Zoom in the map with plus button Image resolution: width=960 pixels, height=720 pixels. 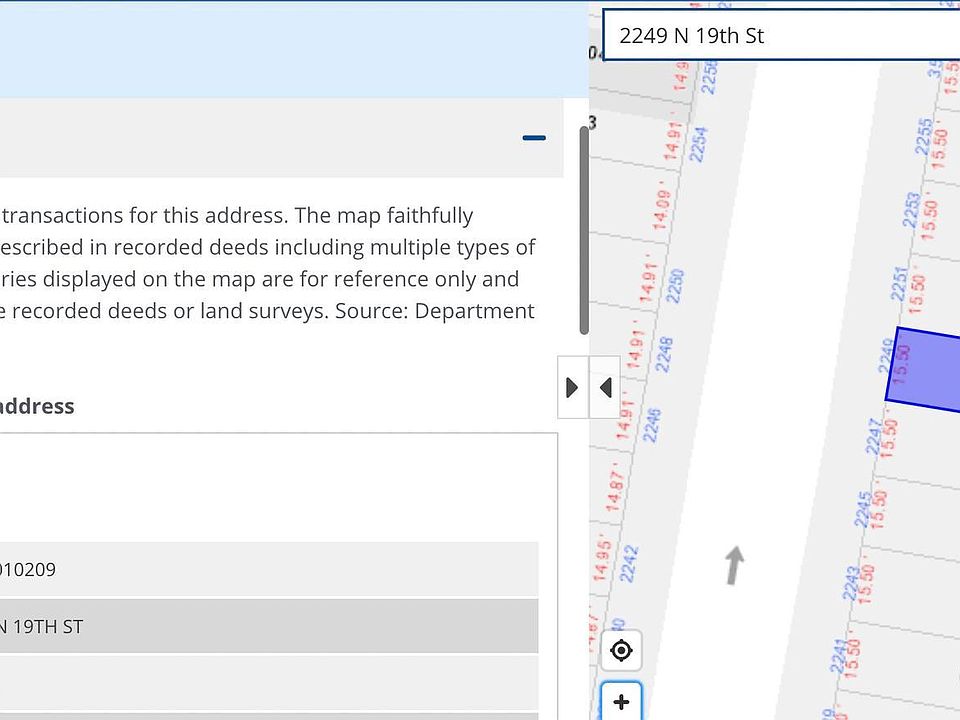coord(621,701)
